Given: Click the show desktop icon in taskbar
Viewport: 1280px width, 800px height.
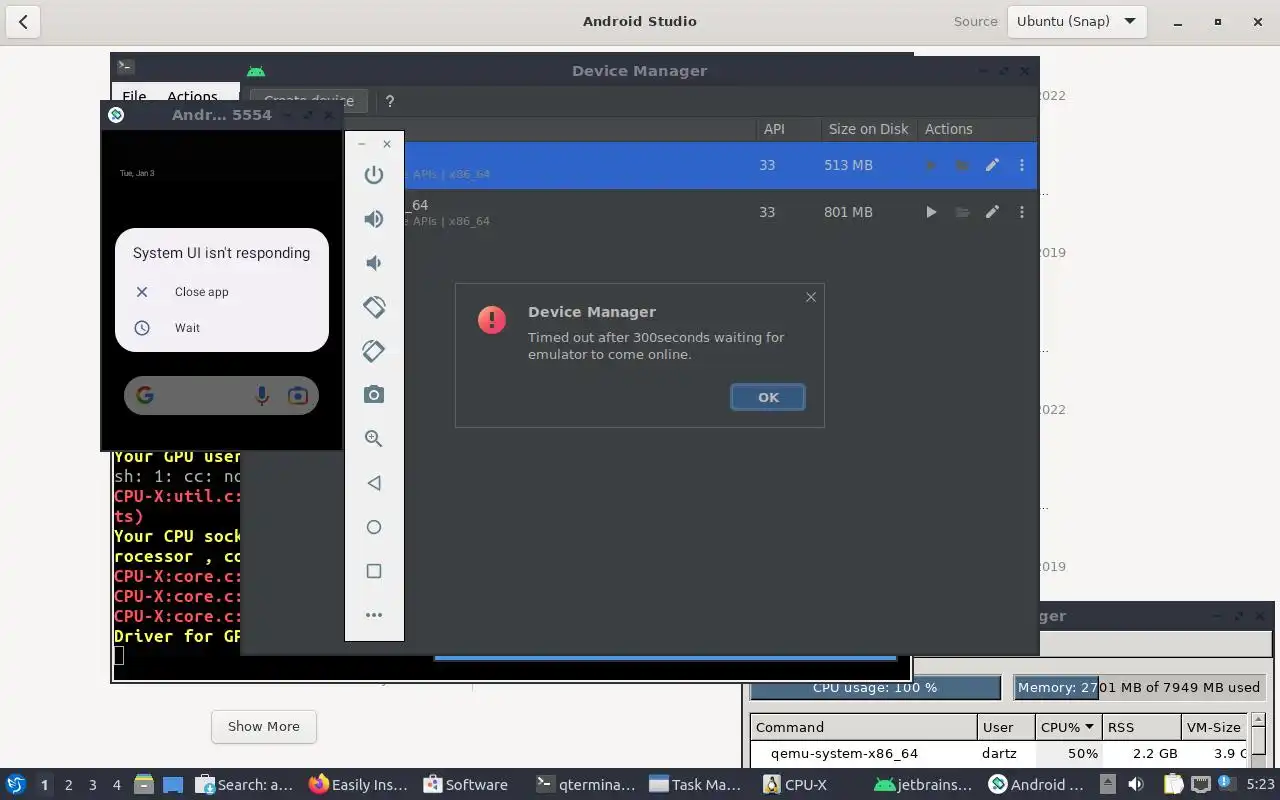Looking at the screenshot, I should (173, 784).
